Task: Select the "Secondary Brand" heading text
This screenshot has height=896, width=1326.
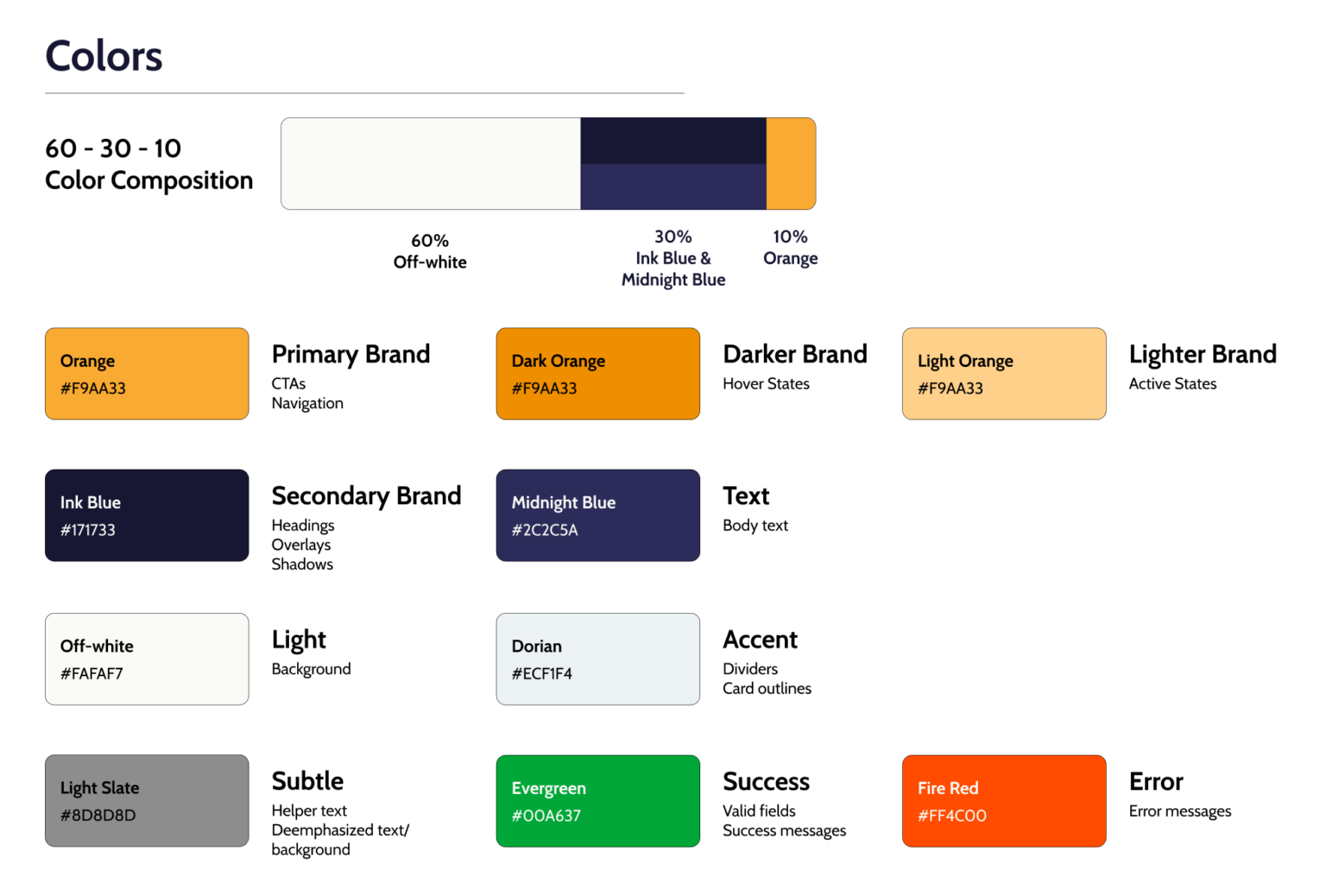Action: click(x=366, y=495)
